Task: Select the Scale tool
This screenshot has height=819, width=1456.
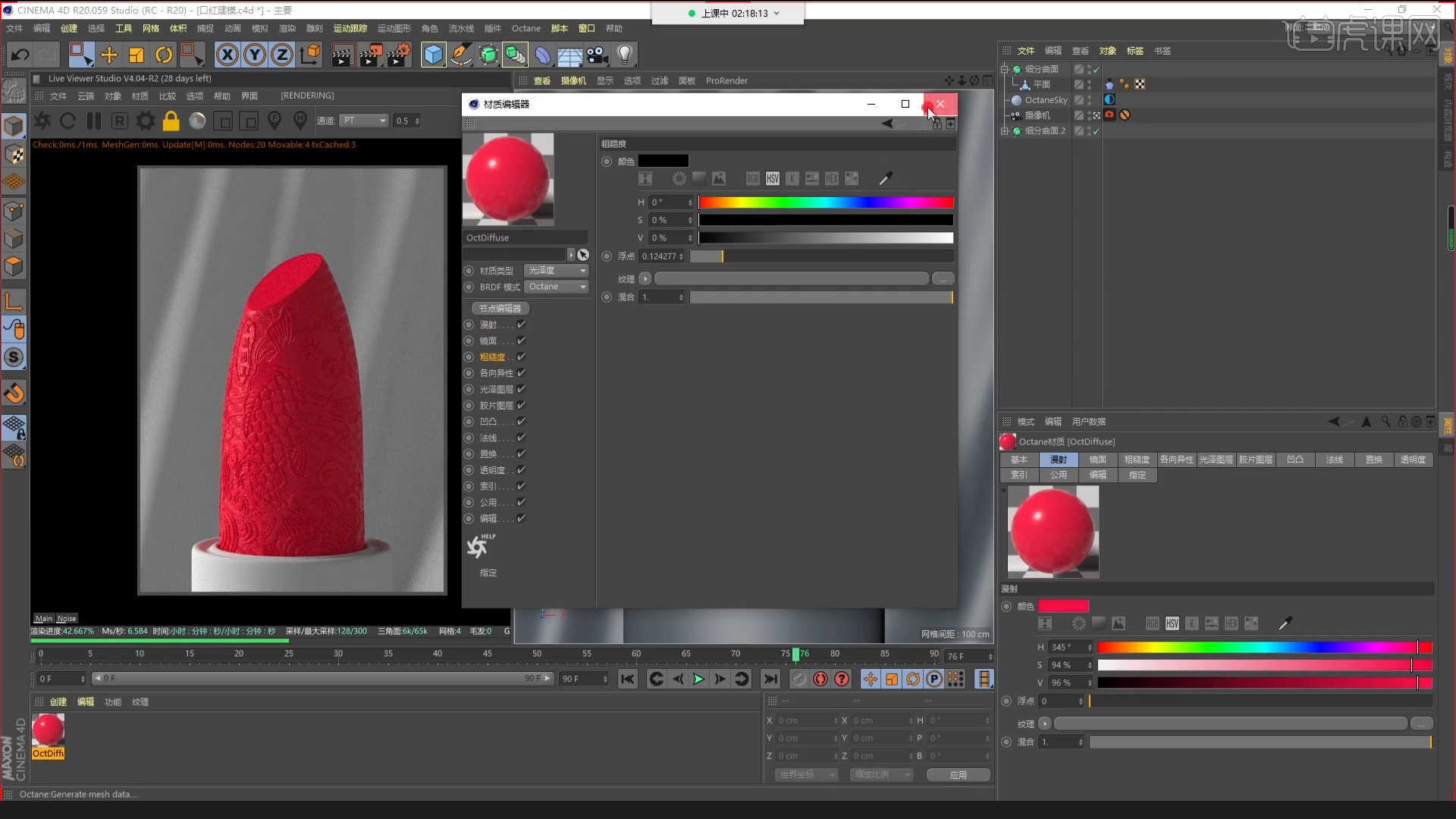Action: click(136, 55)
